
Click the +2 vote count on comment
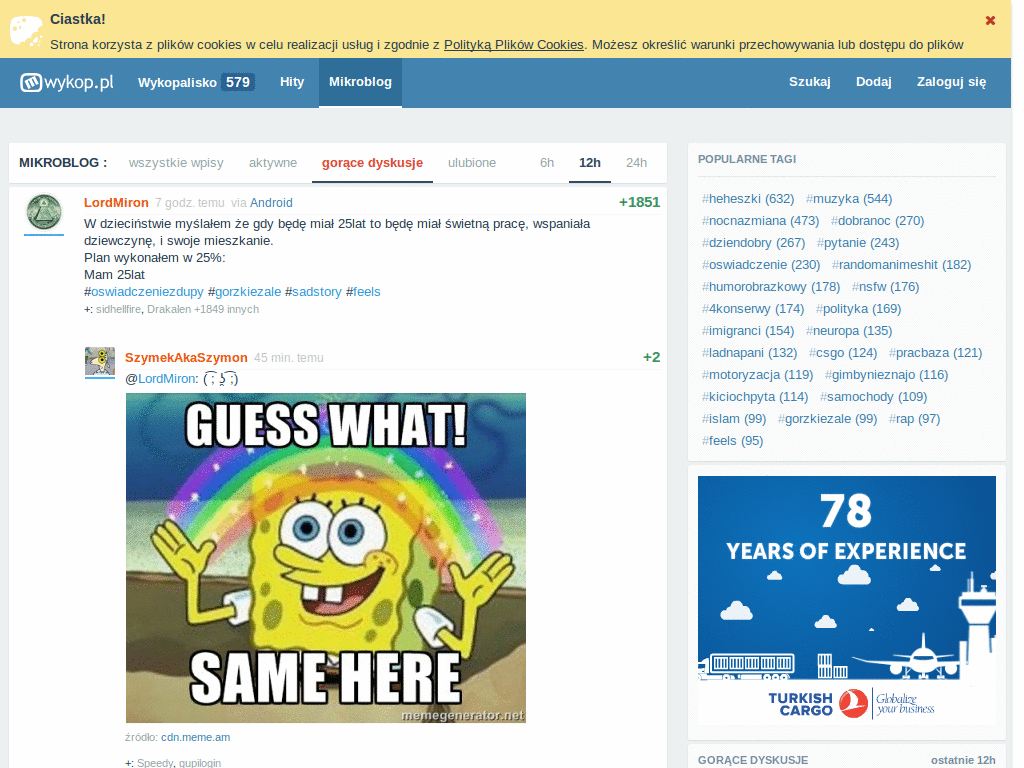click(x=651, y=357)
